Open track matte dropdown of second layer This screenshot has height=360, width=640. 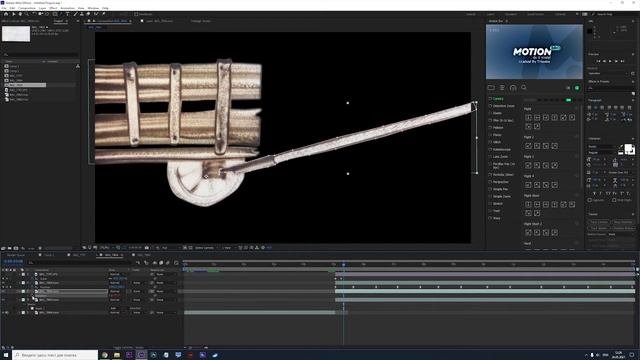click(139, 283)
